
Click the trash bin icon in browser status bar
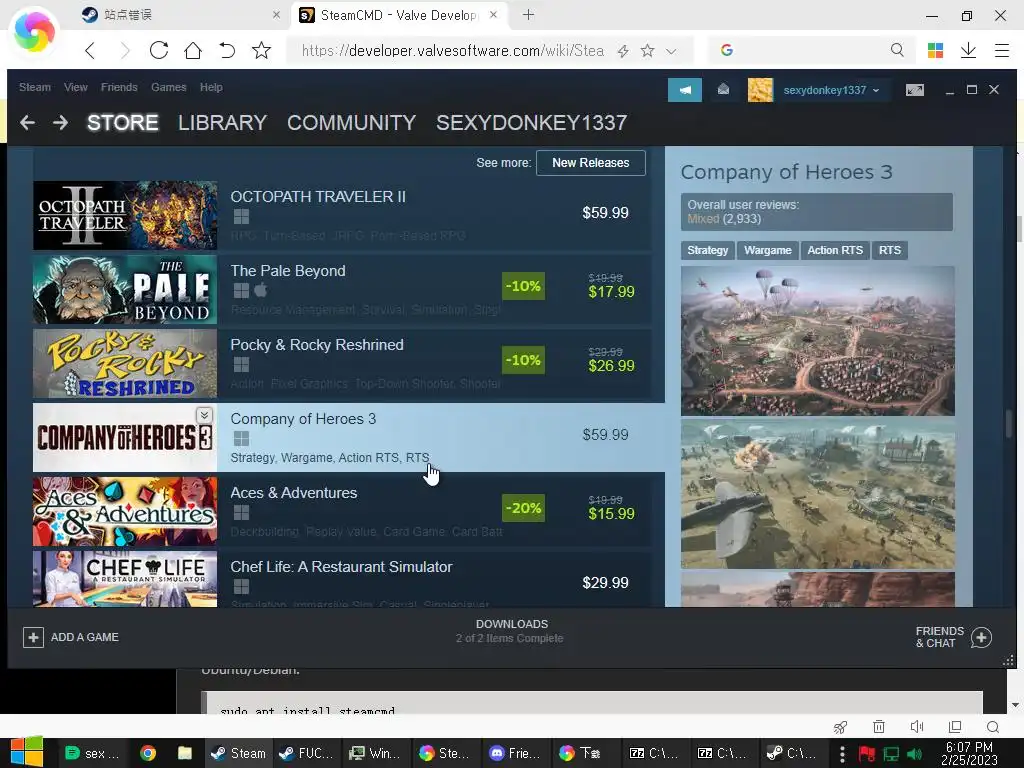[x=879, y=727]
